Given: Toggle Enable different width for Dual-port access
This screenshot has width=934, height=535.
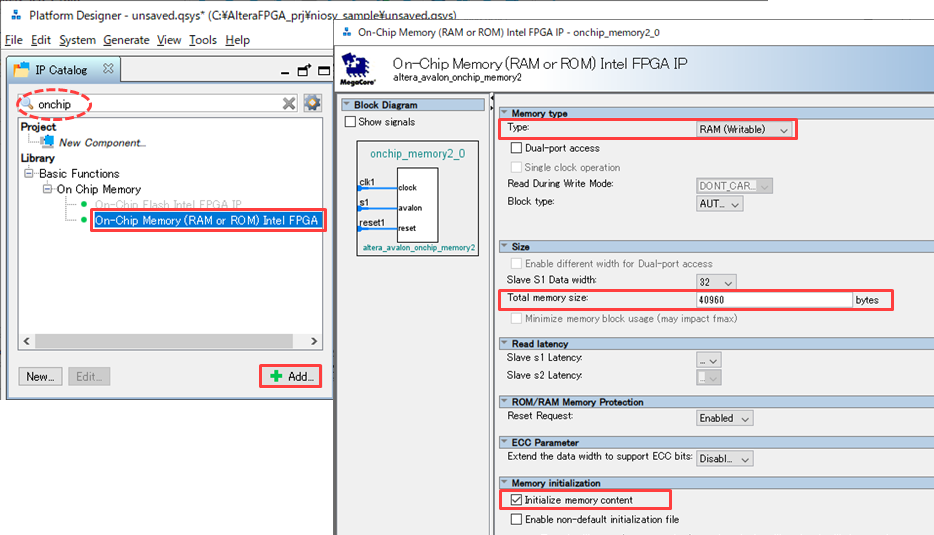Looking at the screenshot, I should pos(516,263).
